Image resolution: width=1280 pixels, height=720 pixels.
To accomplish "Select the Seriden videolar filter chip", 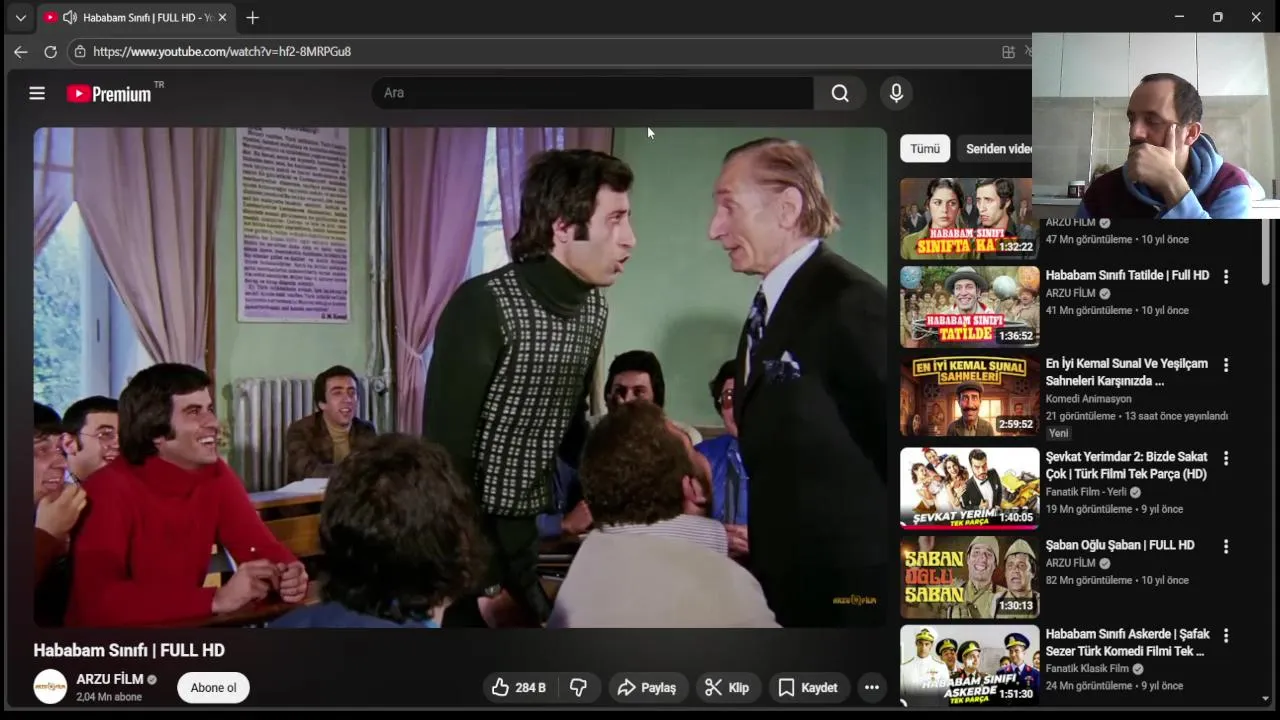I will pyautogui.click(x=994, y=148).
